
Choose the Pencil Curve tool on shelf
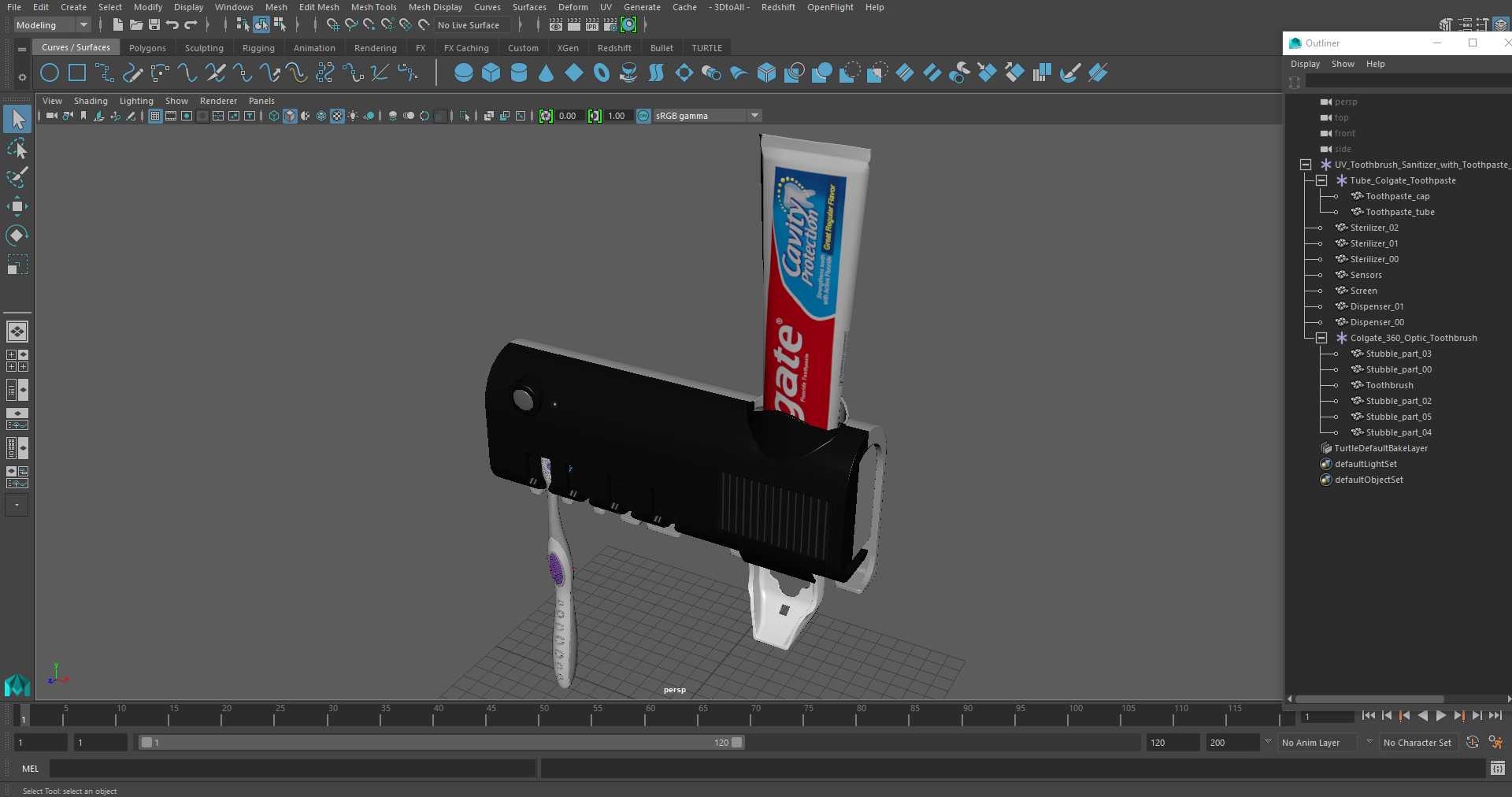coord(132,73)
